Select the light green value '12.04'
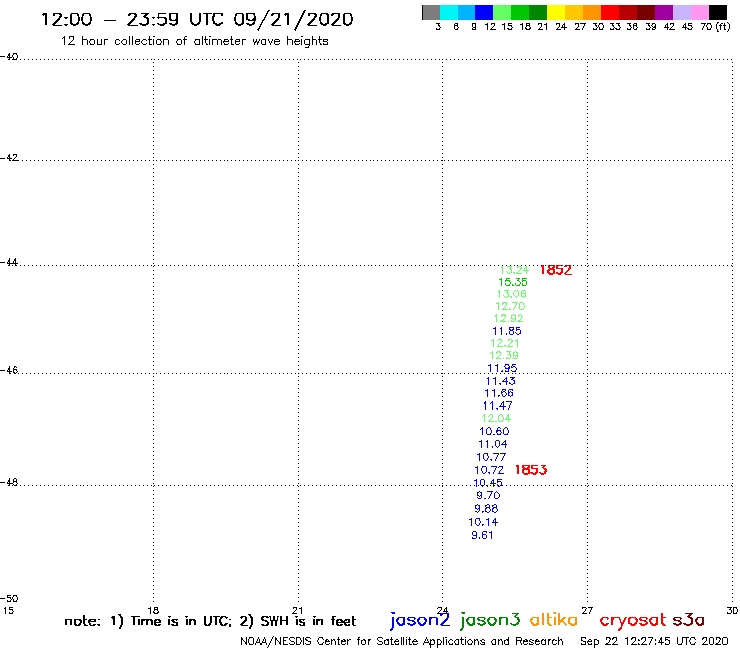 (496, 418)
